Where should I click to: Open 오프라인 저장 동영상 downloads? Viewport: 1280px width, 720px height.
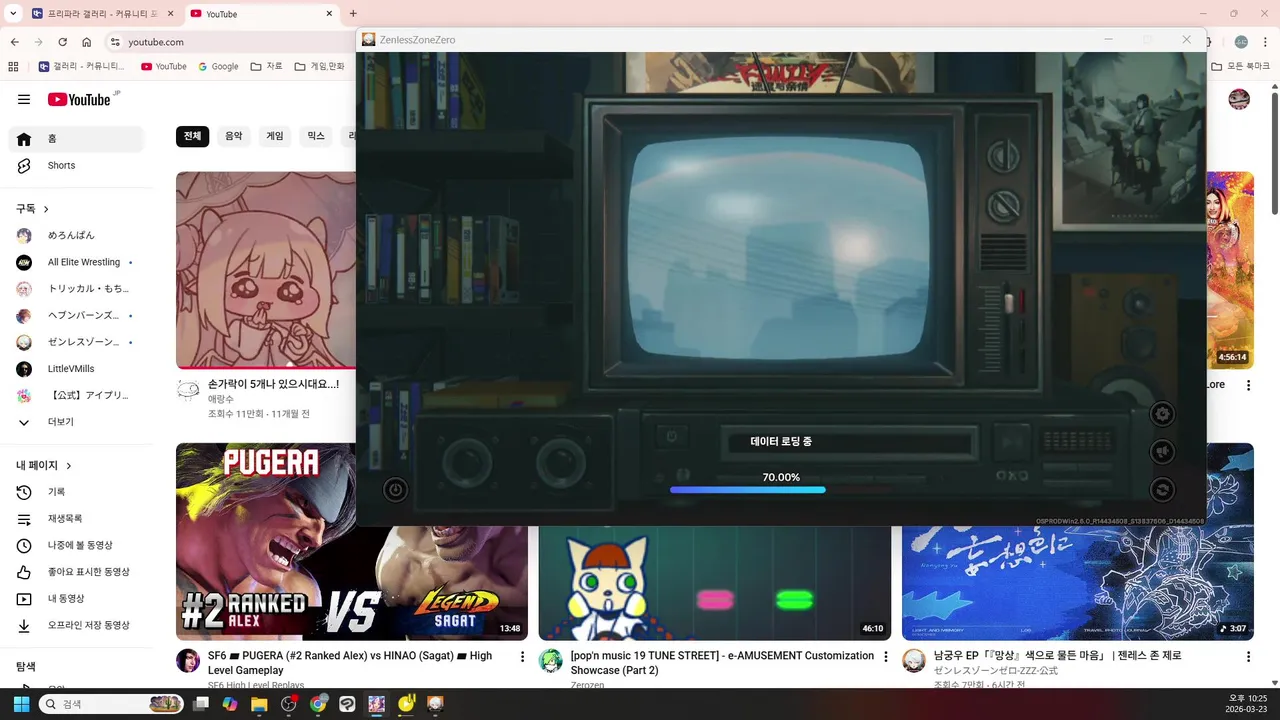click(76, 625)
